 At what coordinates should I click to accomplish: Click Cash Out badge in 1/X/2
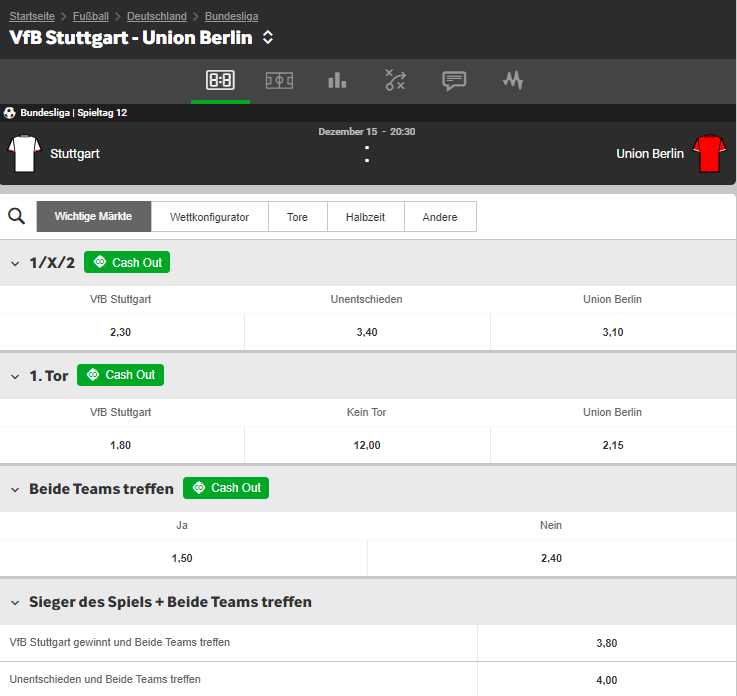[127, 262]
